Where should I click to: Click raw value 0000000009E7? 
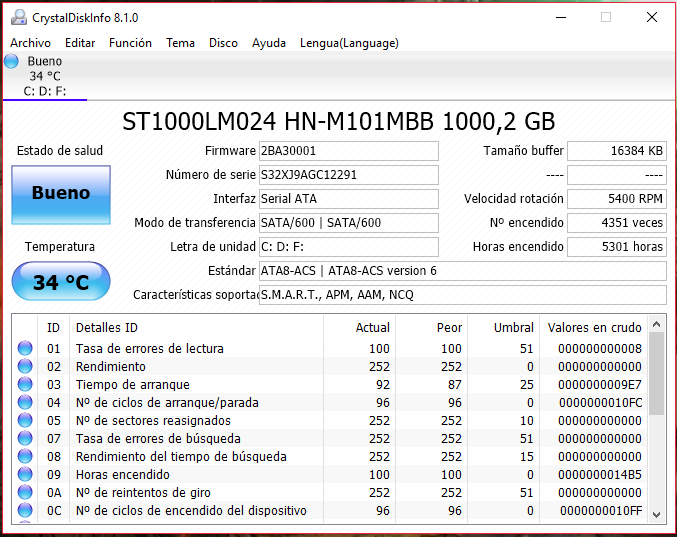point(600,384)
